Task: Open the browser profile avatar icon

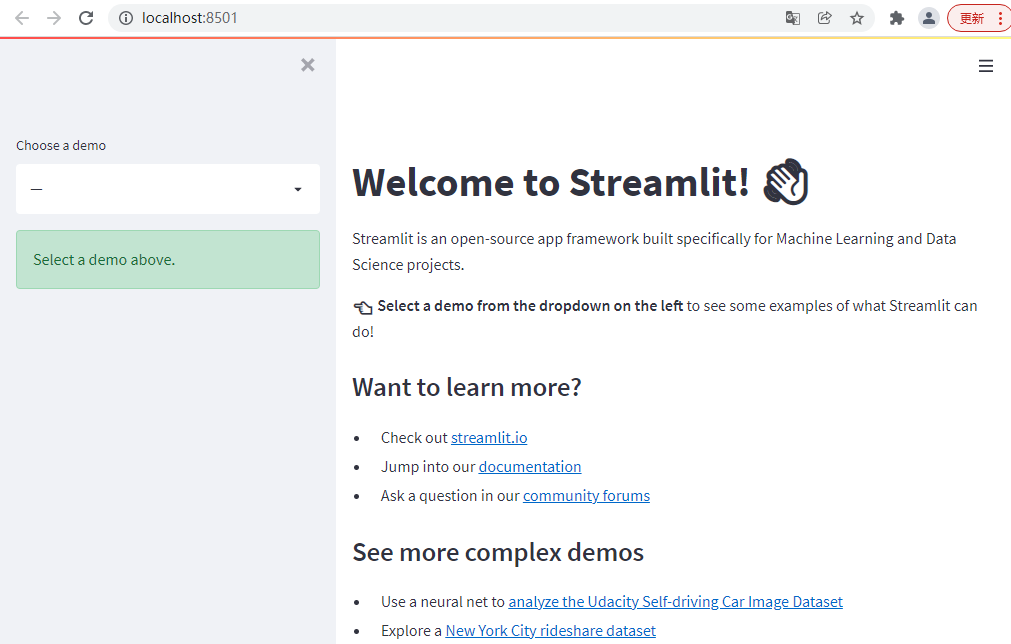Action: (929, 18)
